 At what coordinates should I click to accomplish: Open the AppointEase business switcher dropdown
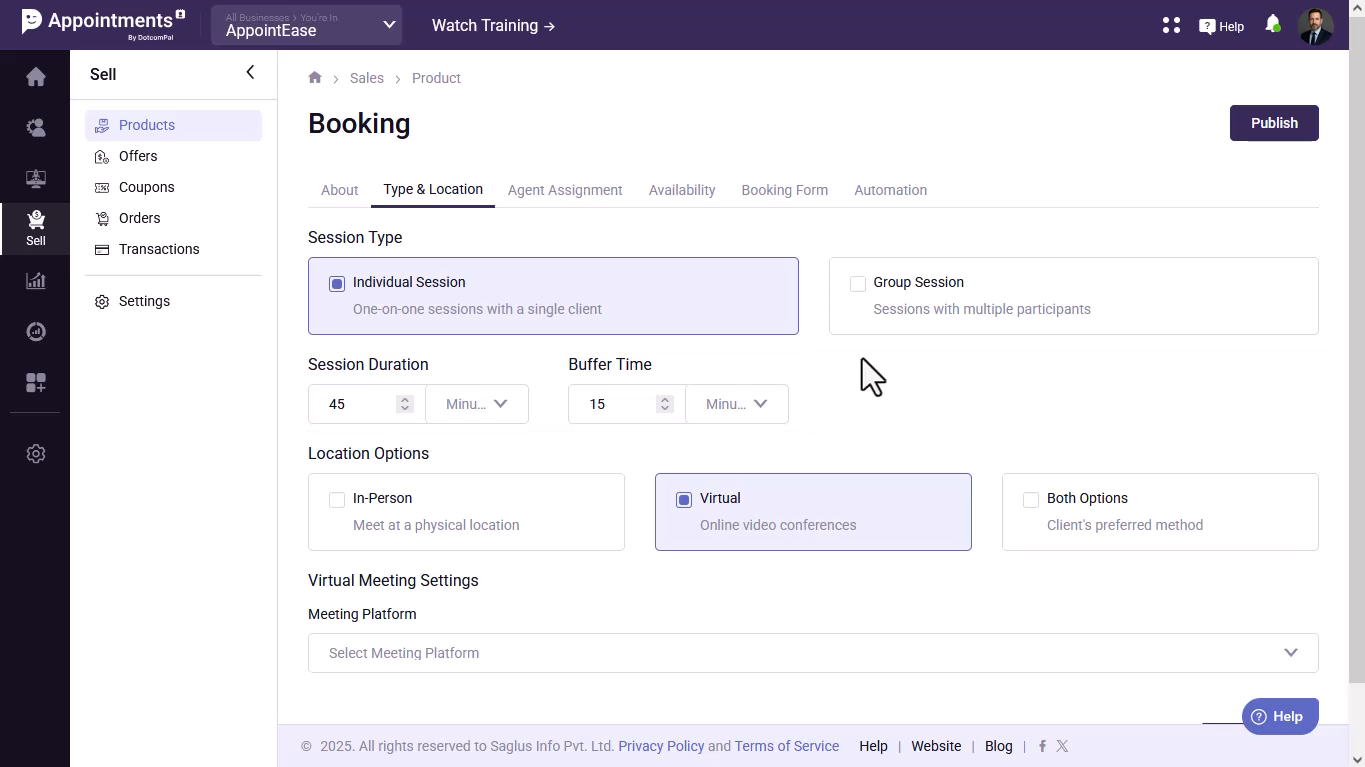point(306,26)
